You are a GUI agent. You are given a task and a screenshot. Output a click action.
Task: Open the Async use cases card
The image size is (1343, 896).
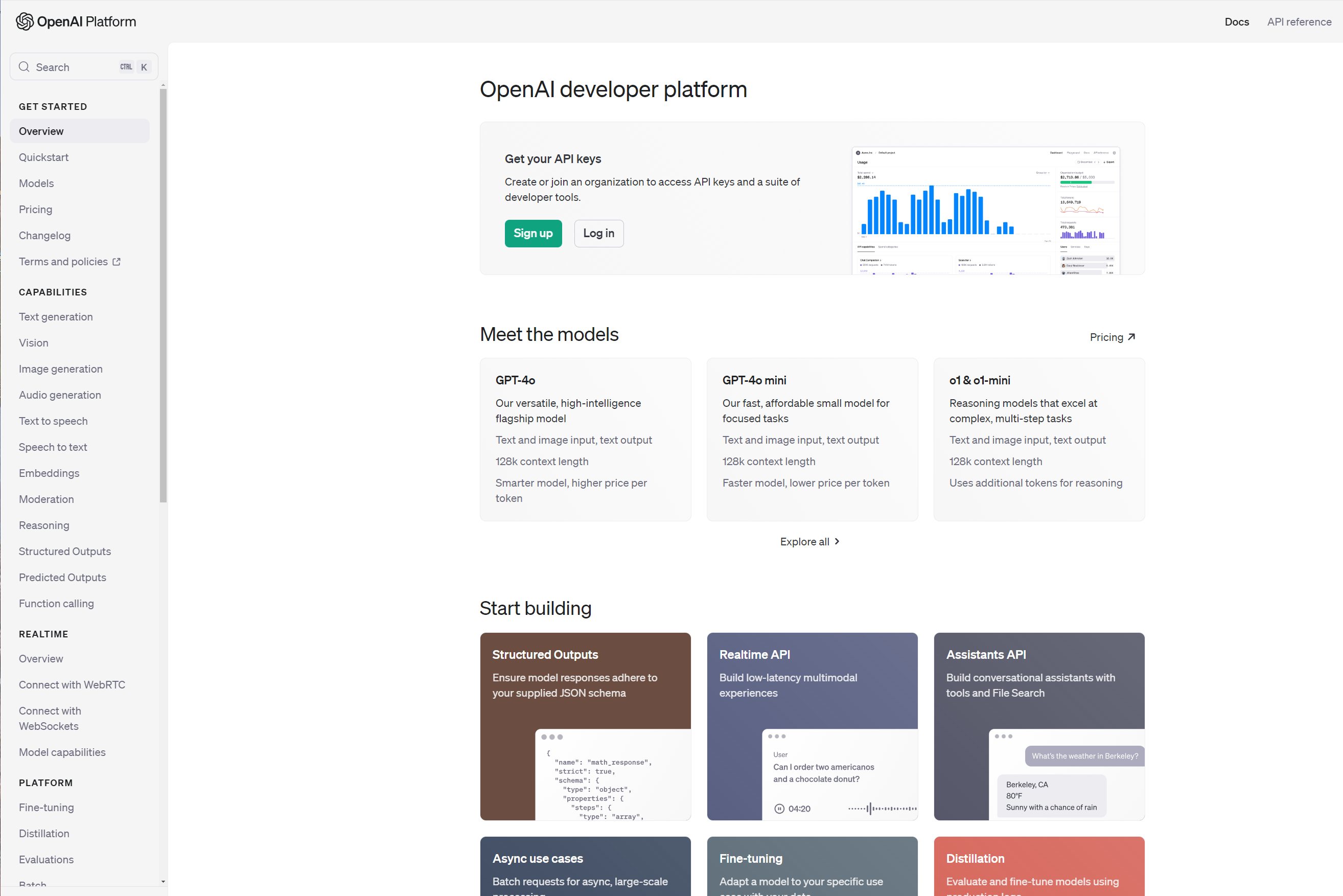(586, 866)
